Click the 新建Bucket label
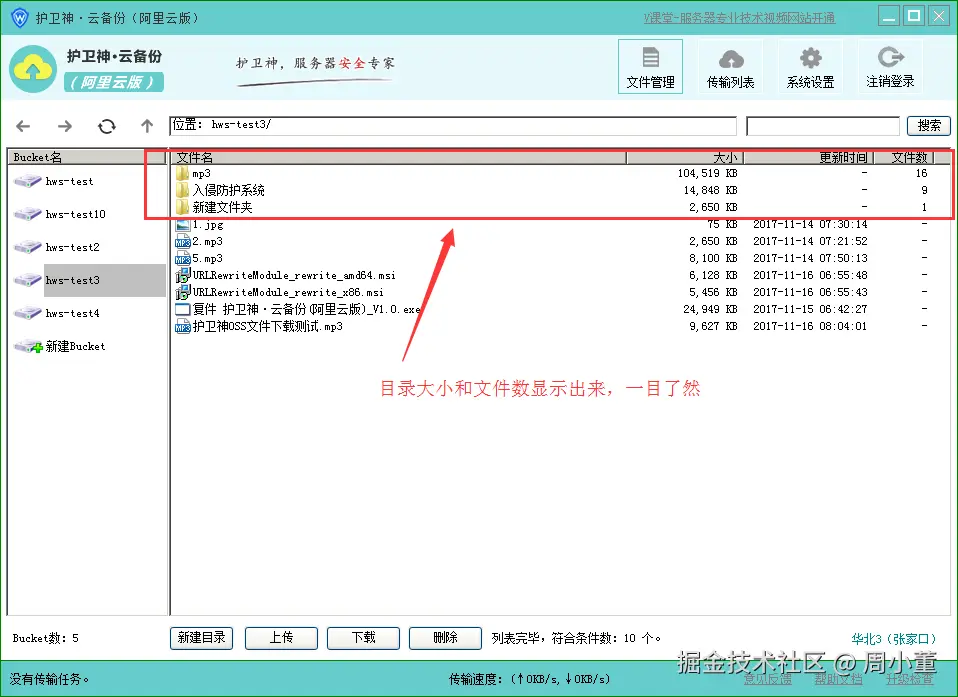 tap(76, 346)
